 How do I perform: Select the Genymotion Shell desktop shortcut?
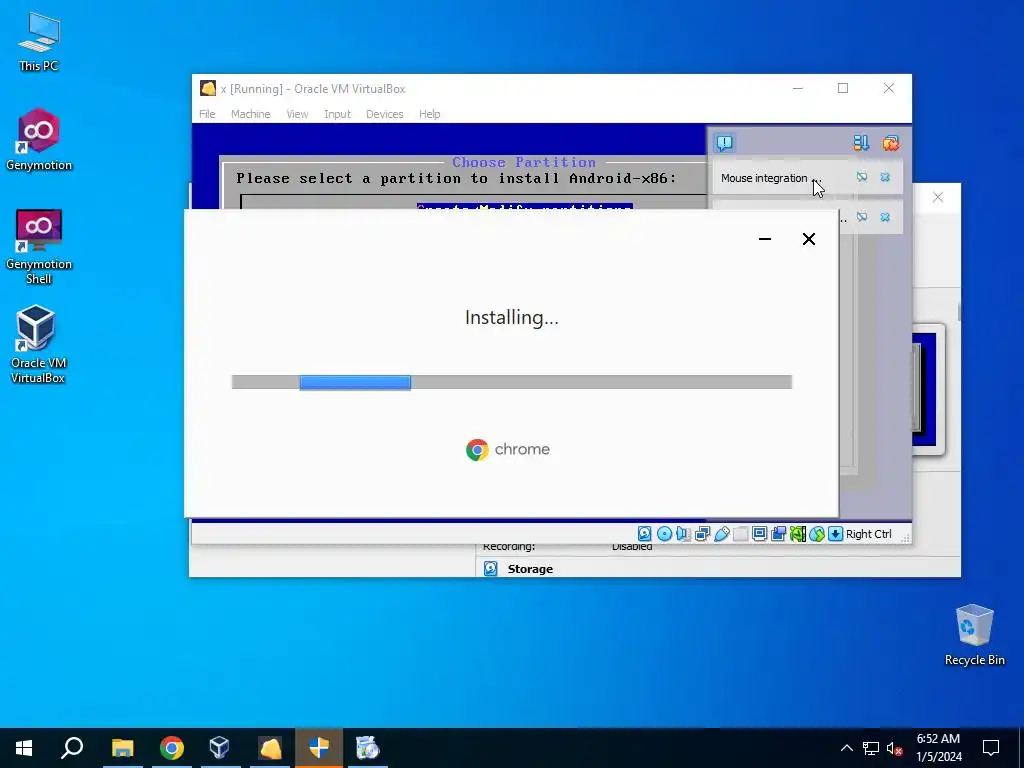(39, 247)
